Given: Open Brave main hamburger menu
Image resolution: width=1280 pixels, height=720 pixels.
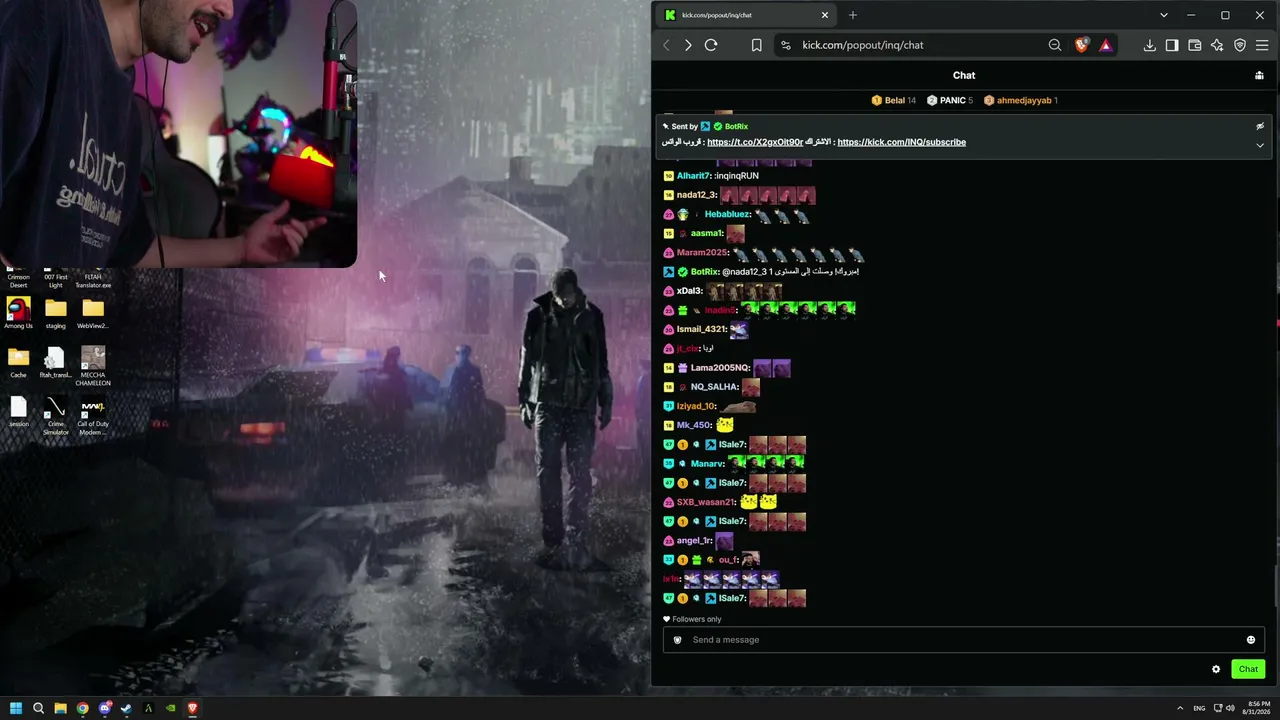Looking at the screenshot, I should pyautogui.click(x=1262, y=45).
